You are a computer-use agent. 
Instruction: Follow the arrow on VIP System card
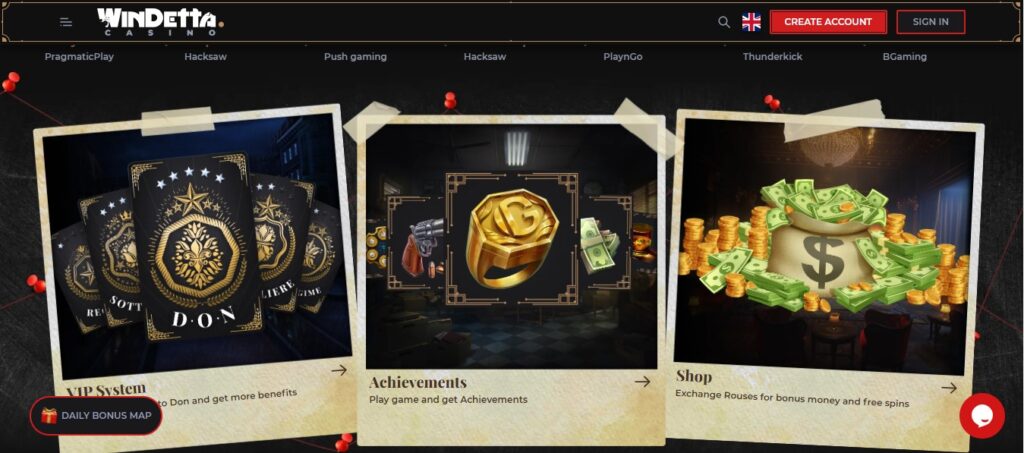339,370
